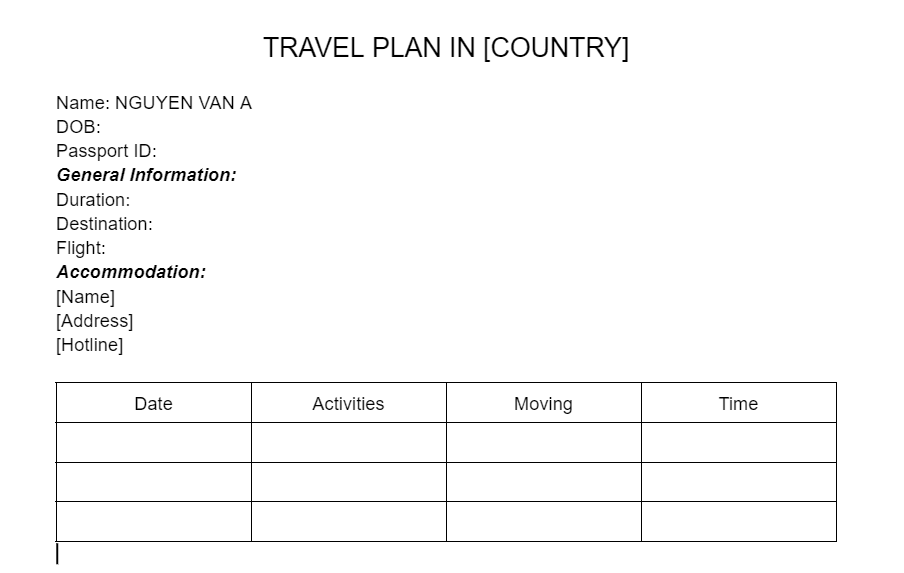Select the Moving header cell
The width and height of the screenshot is (904, 573).
click(543, 404)
